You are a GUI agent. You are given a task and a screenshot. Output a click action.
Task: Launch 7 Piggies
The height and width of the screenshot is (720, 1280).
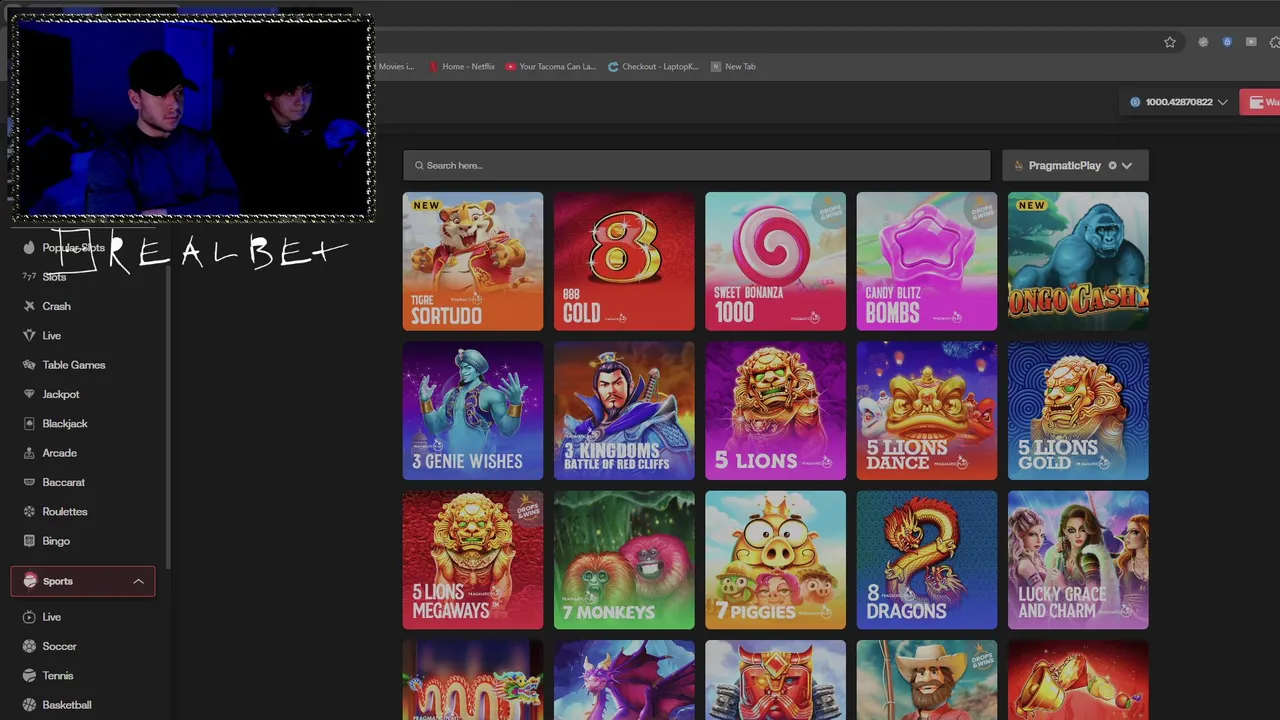pyautogui.click(x=775, y=560)
